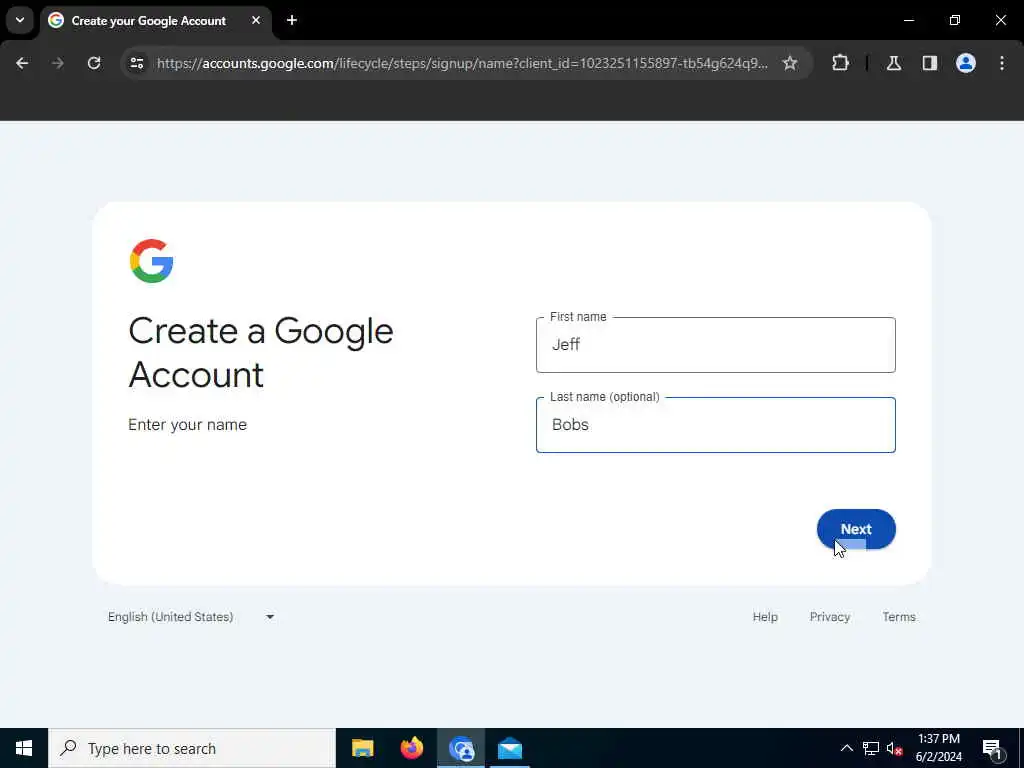Open the muted volume tray icon
Image resolution: width=1024 pixels, height=768 pixels.
coord(894,748)
